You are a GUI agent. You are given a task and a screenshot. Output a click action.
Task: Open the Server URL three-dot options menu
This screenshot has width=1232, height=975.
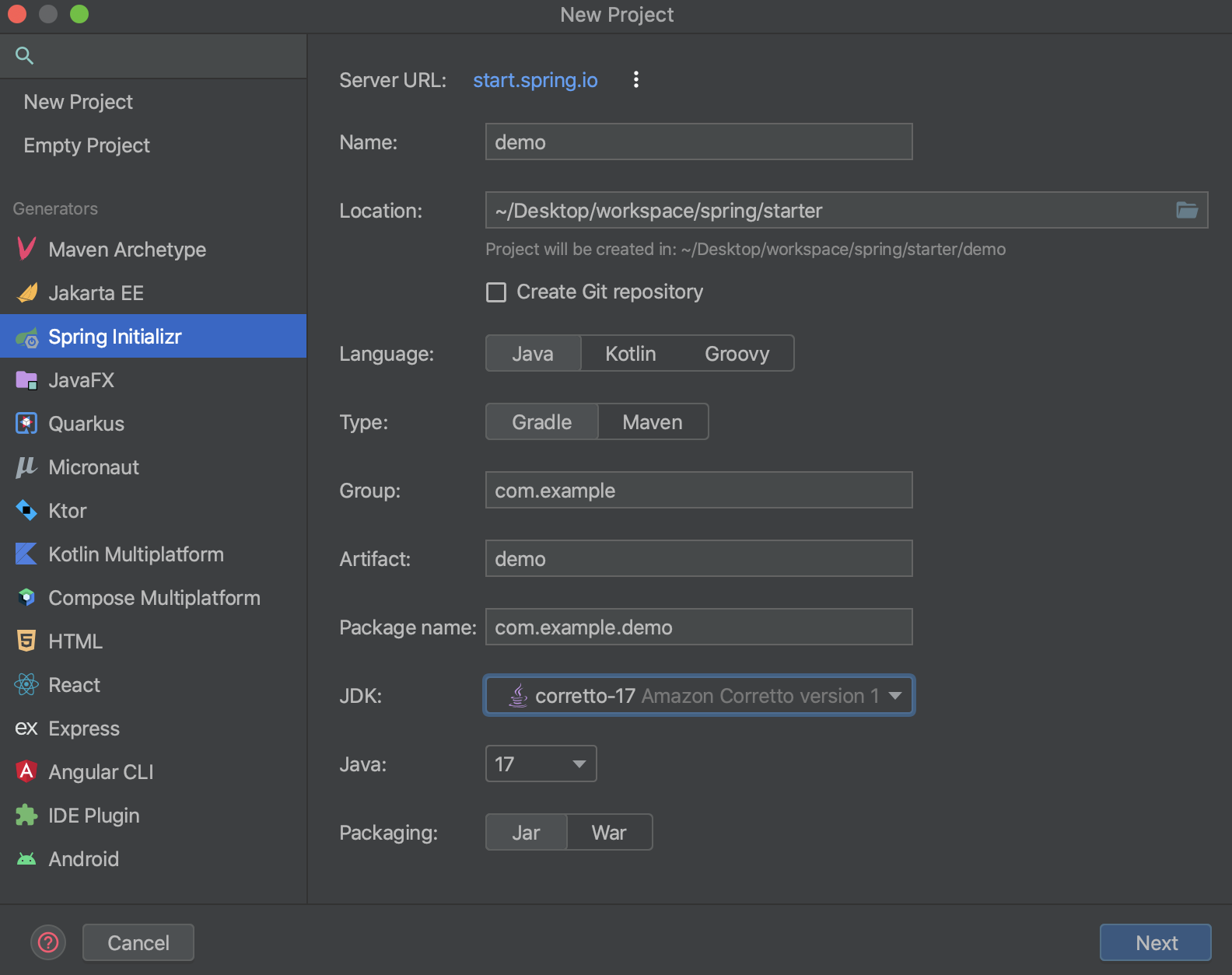pyautogui.click(x=636, y=79)
